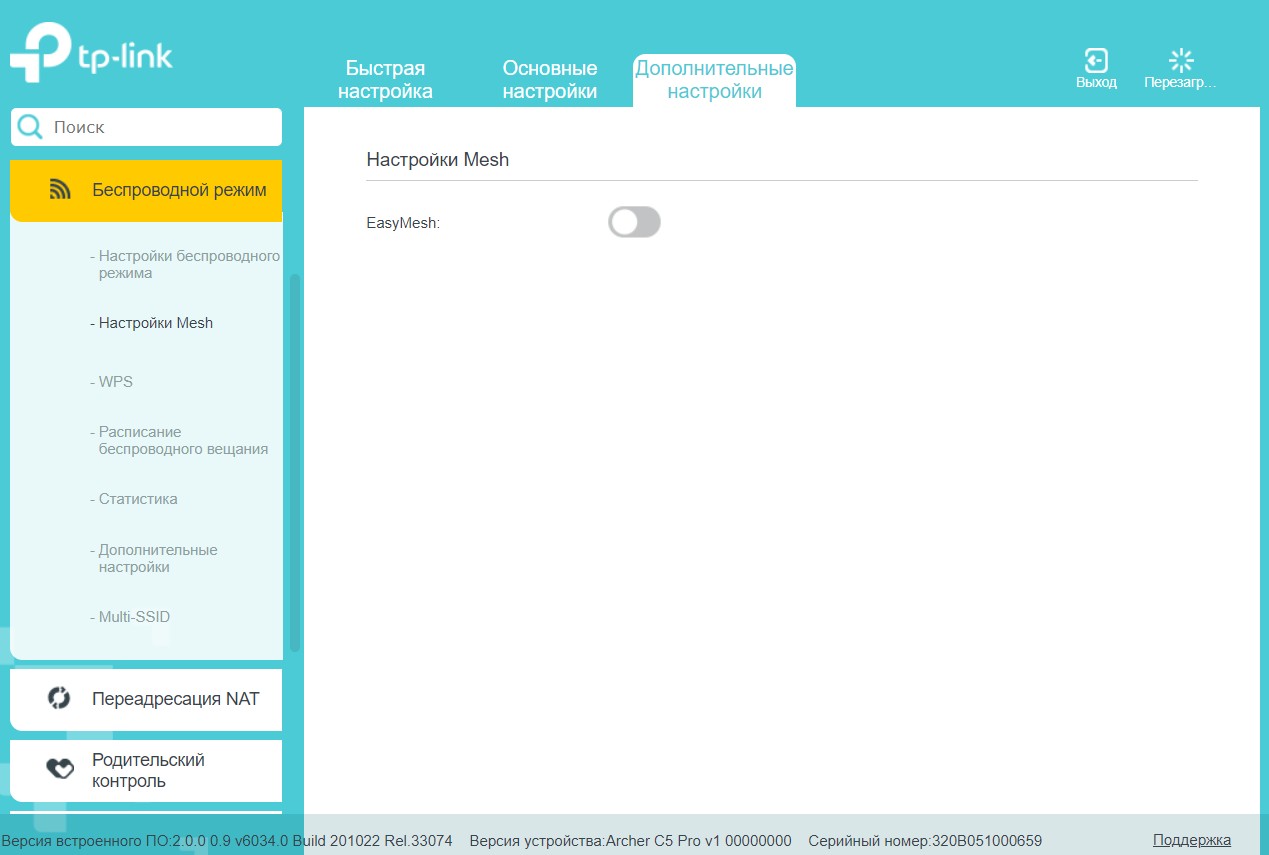Open Статистика in wireless submenu
The height and width of the screenshot is (855, 1269).
138,499
